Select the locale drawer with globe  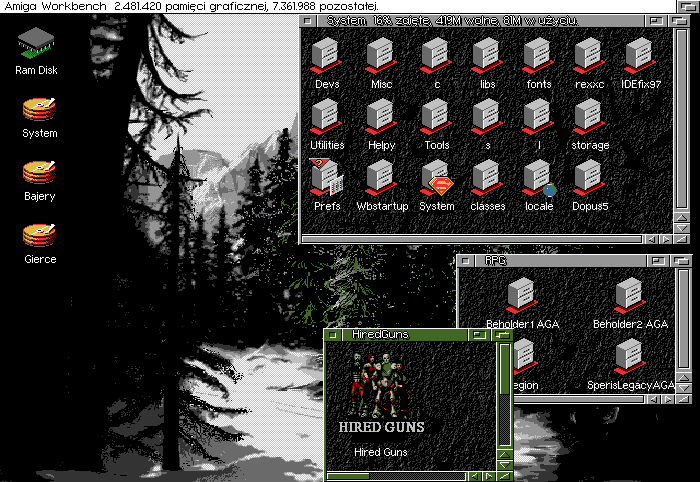tap(539, 185)
